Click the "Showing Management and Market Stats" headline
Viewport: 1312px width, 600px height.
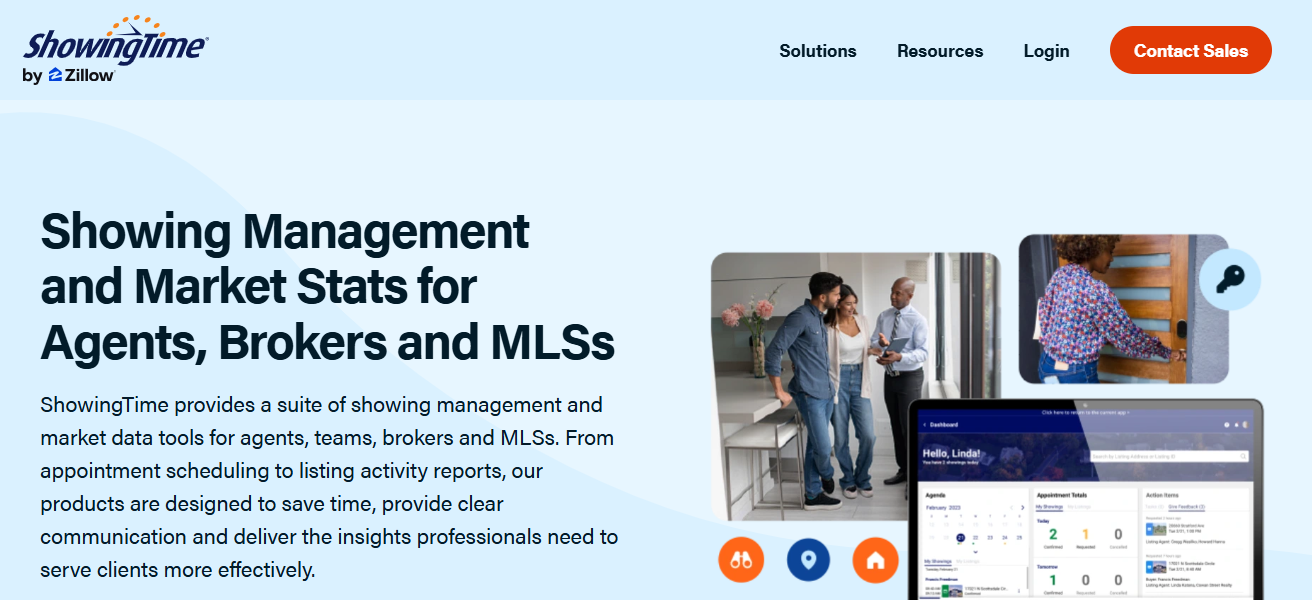327,287
